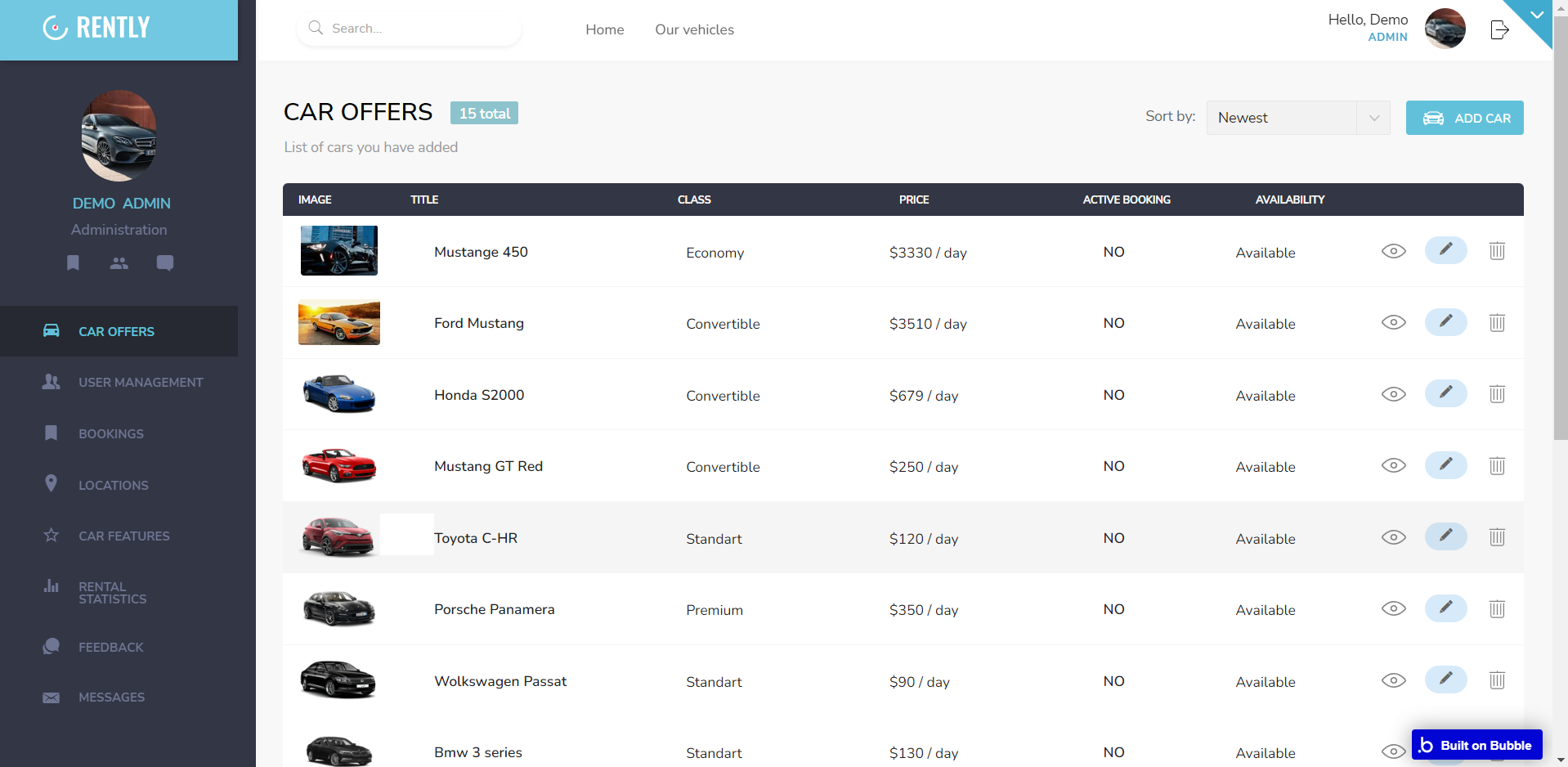Viewport: 1568px width, 767px height.
Task: View the Ford Mustang offer via eye icon
Action: [x=1393, y=322]
